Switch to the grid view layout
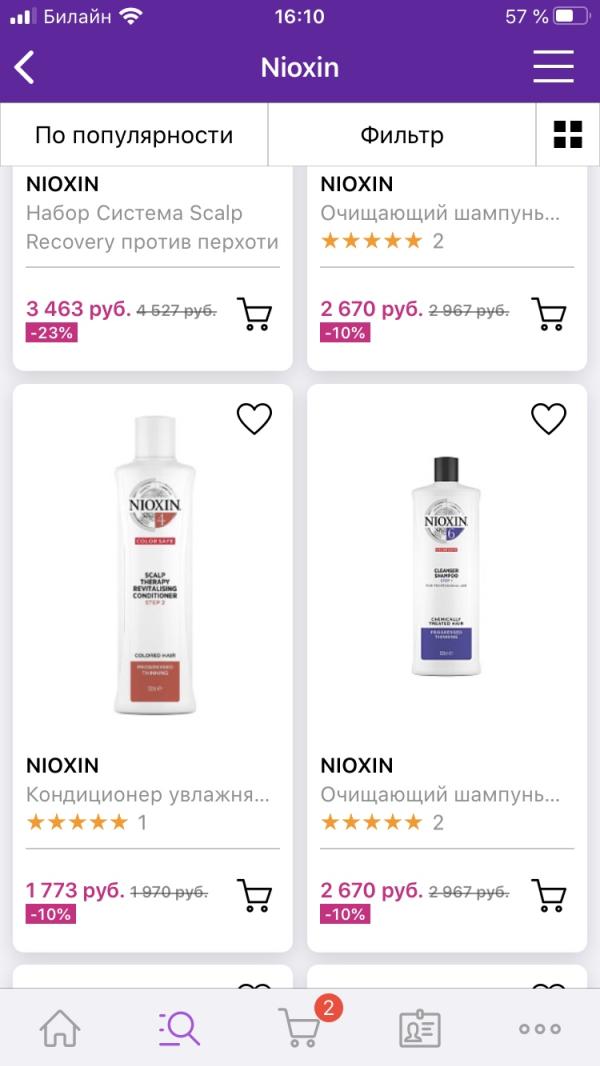Screen dimensions: 600x1066 coord(568,135)
